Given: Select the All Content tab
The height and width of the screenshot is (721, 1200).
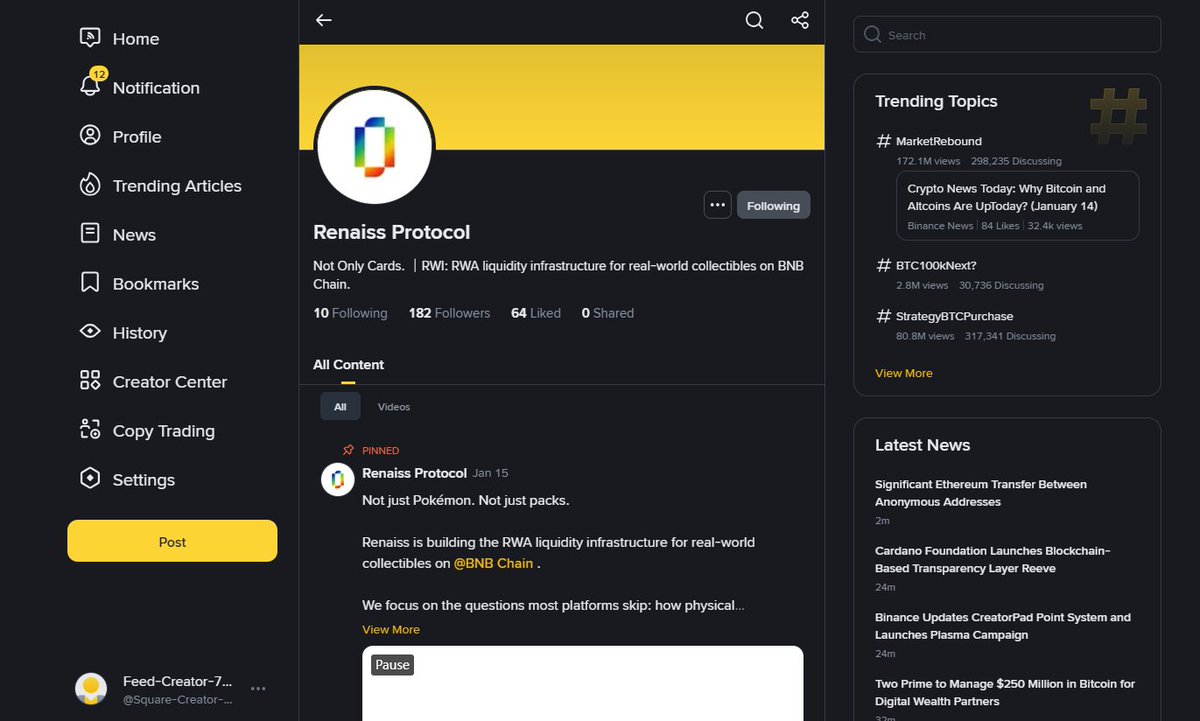Looking at the screenshot, I should point(348,365).
